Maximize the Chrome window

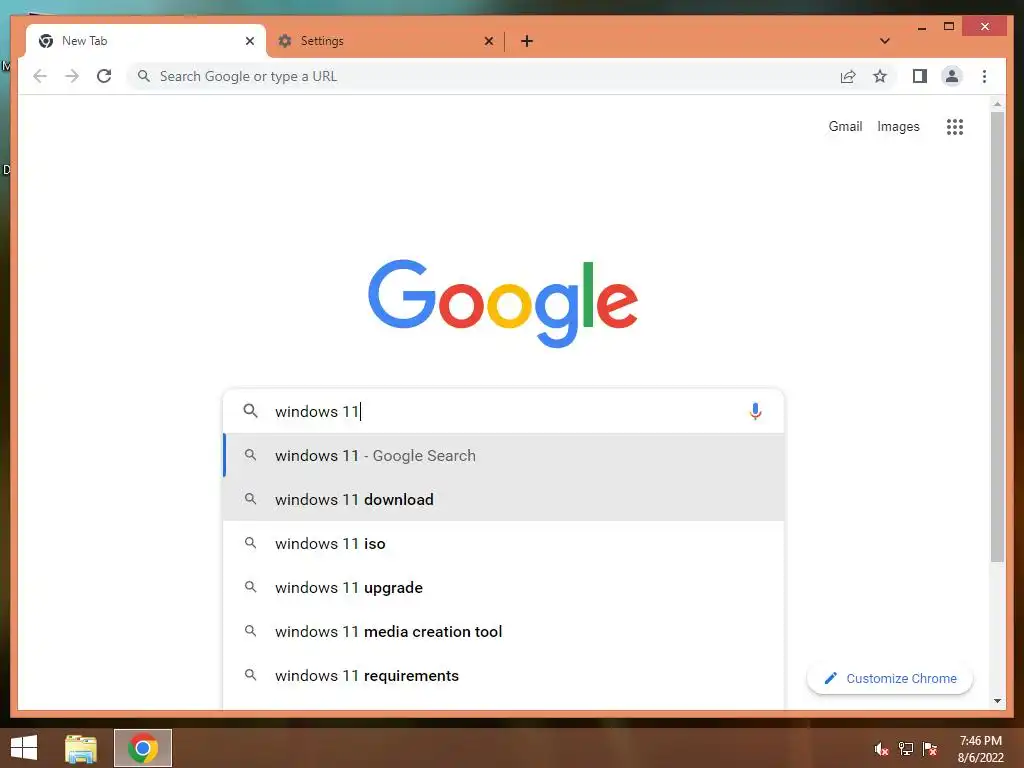click(x=949, y=27)
